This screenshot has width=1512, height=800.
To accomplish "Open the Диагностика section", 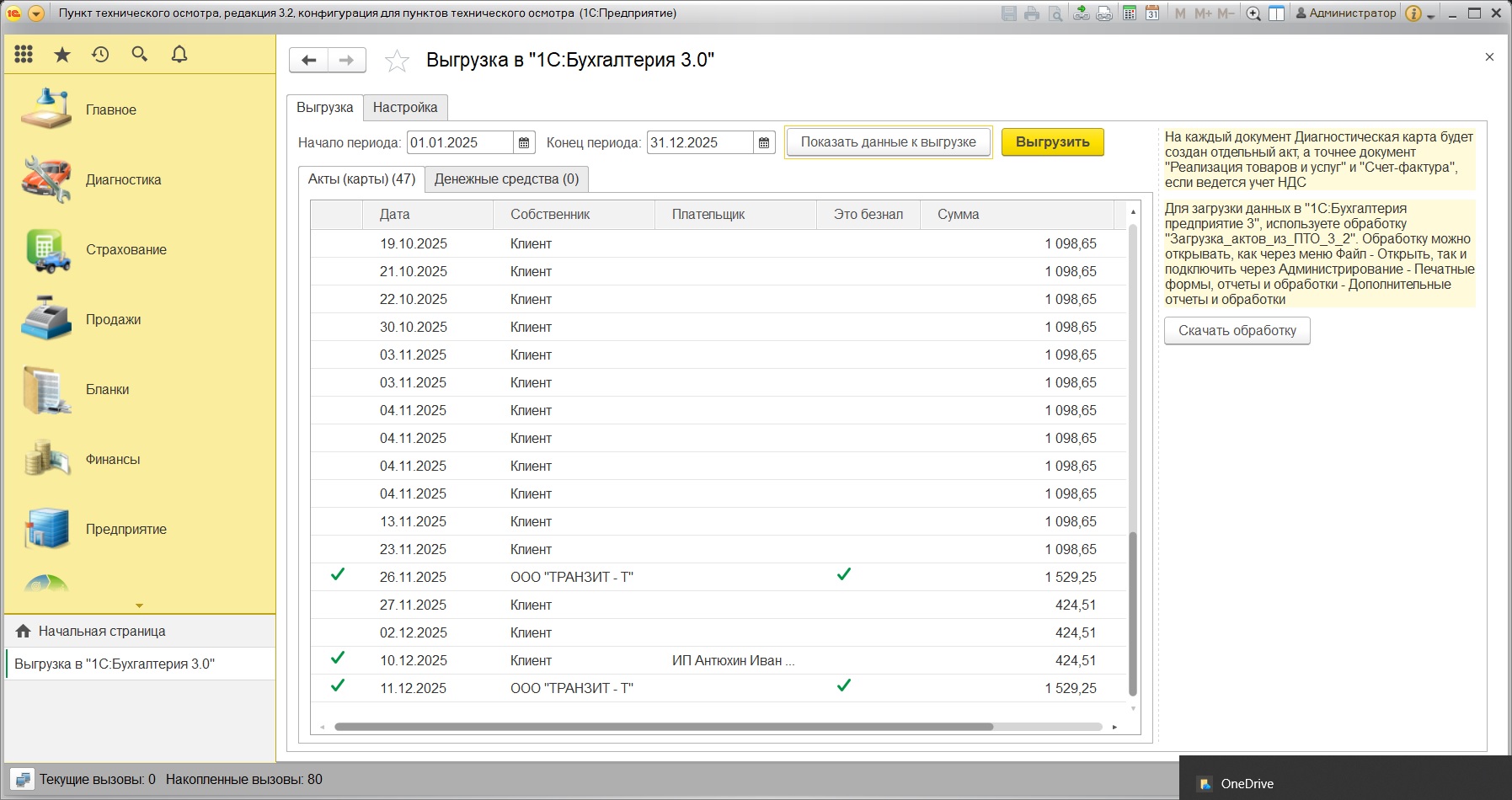I will (123, 179).
